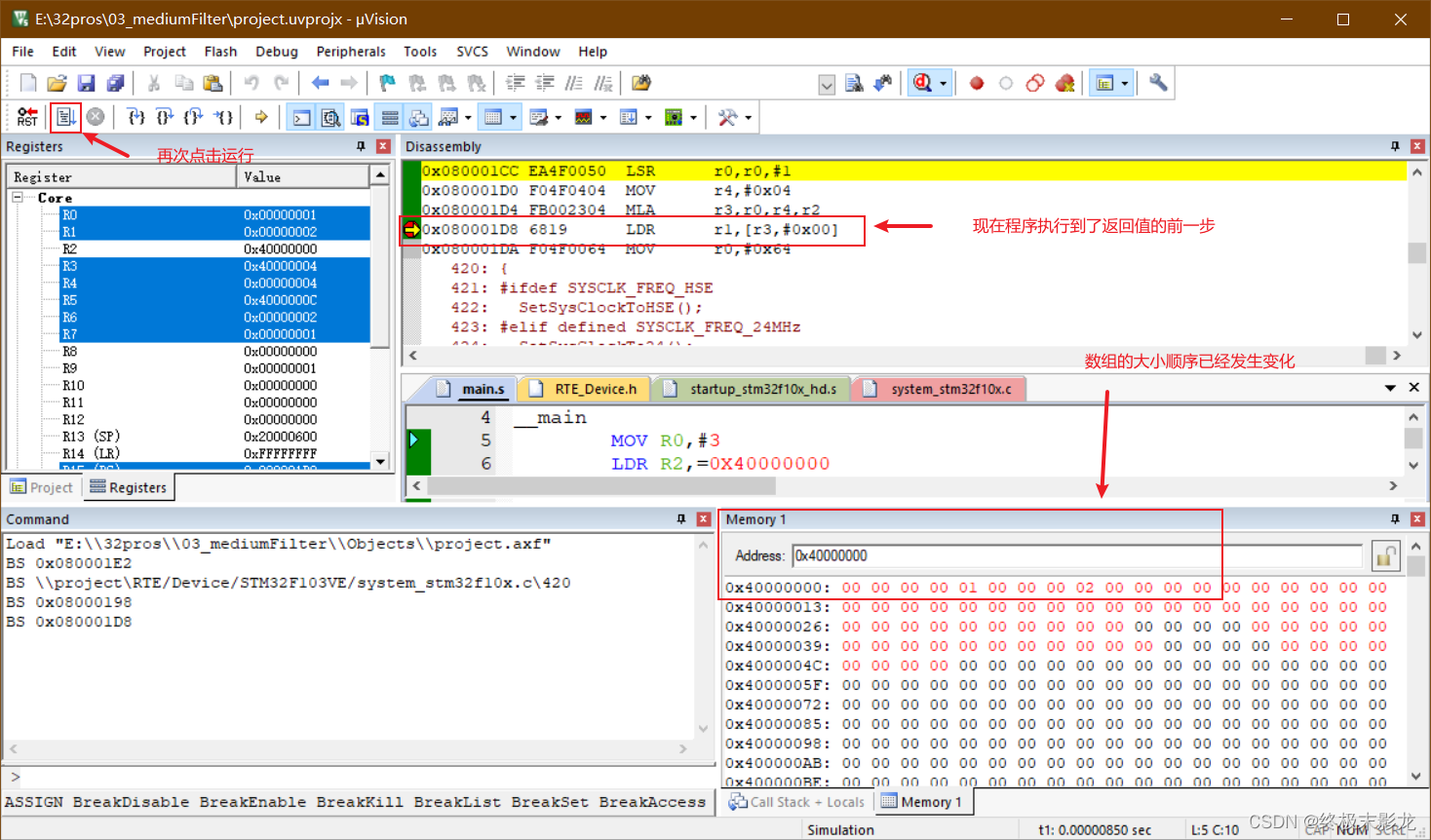The width and height of the screenshot is (1431, 840).
Task: Click the Navigate Backwards blue arrow
Action: [x=320, y=83]
